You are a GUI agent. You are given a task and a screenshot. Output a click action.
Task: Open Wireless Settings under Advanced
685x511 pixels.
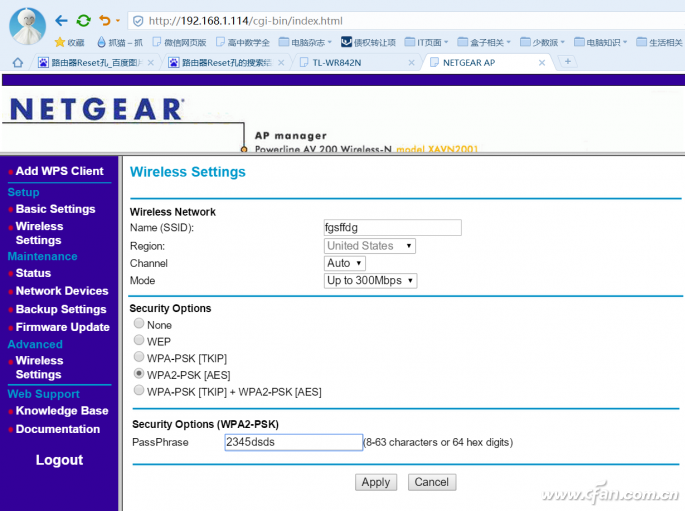tap(39, 368)
